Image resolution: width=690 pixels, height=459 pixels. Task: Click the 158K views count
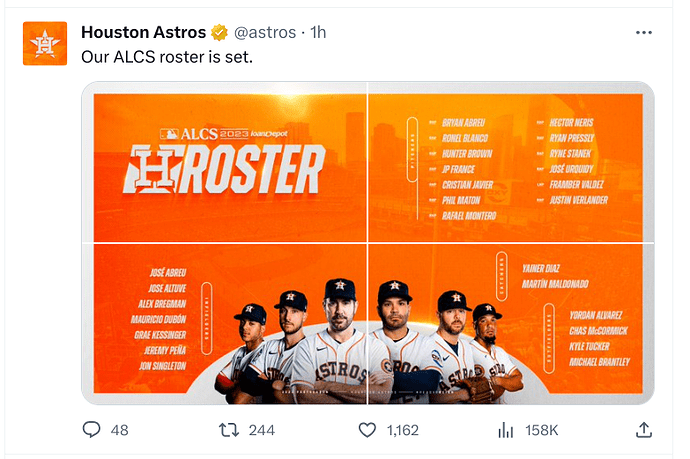tap(541, 430)
